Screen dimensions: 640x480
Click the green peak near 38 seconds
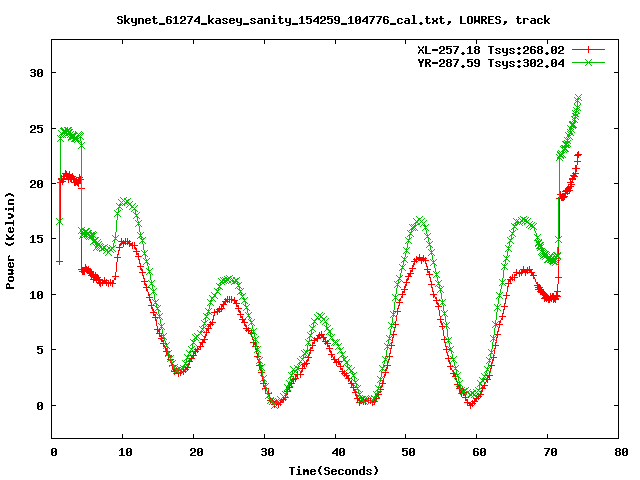tap(320, 316)
